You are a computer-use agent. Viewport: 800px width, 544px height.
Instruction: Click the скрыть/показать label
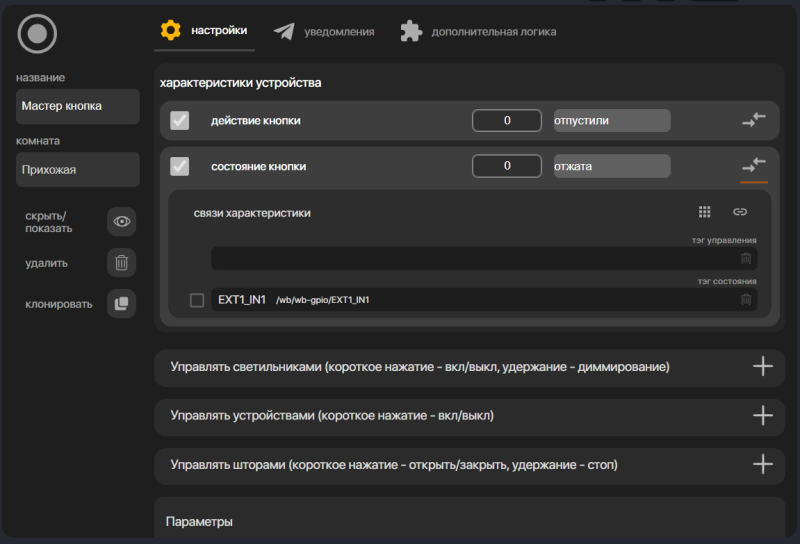(48, 222)
